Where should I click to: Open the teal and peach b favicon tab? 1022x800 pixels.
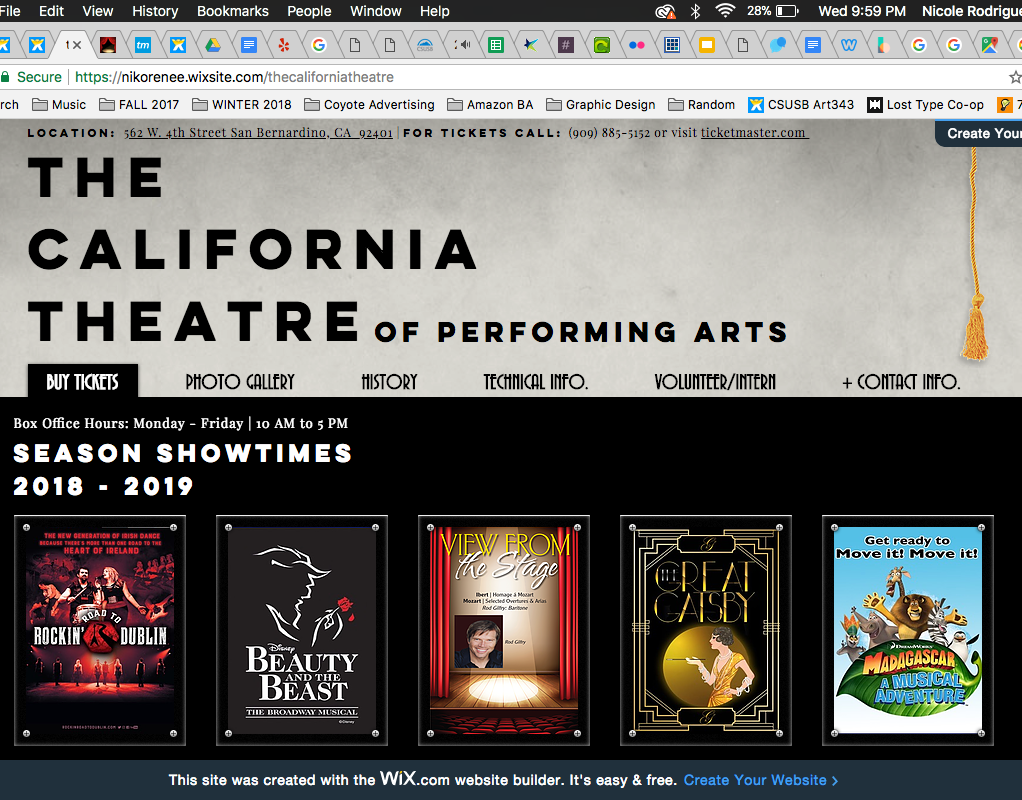(883, 45)
